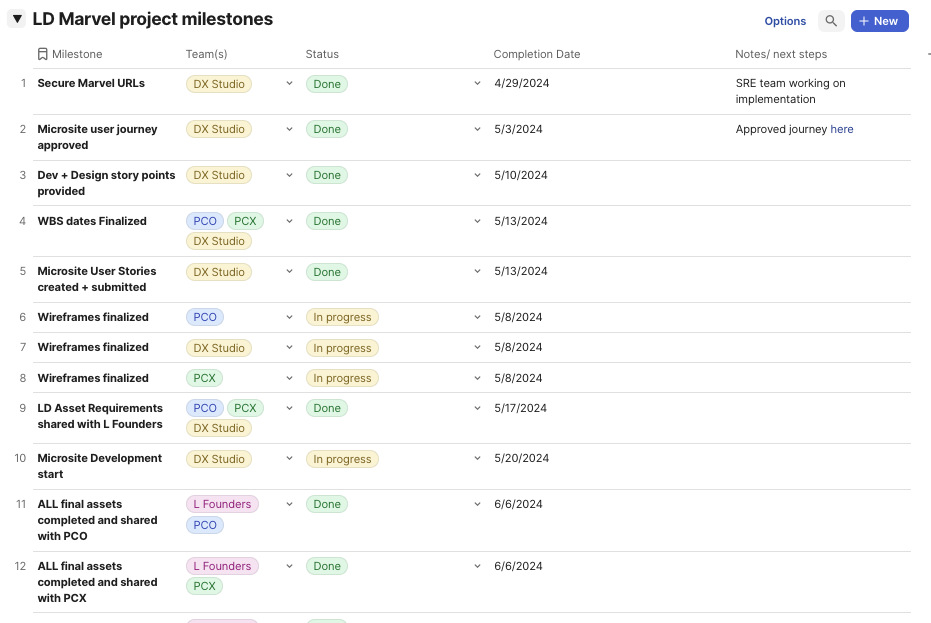Click completion date 4/29/2024
This screenshot has width=931, height=623.
(521, 83)
